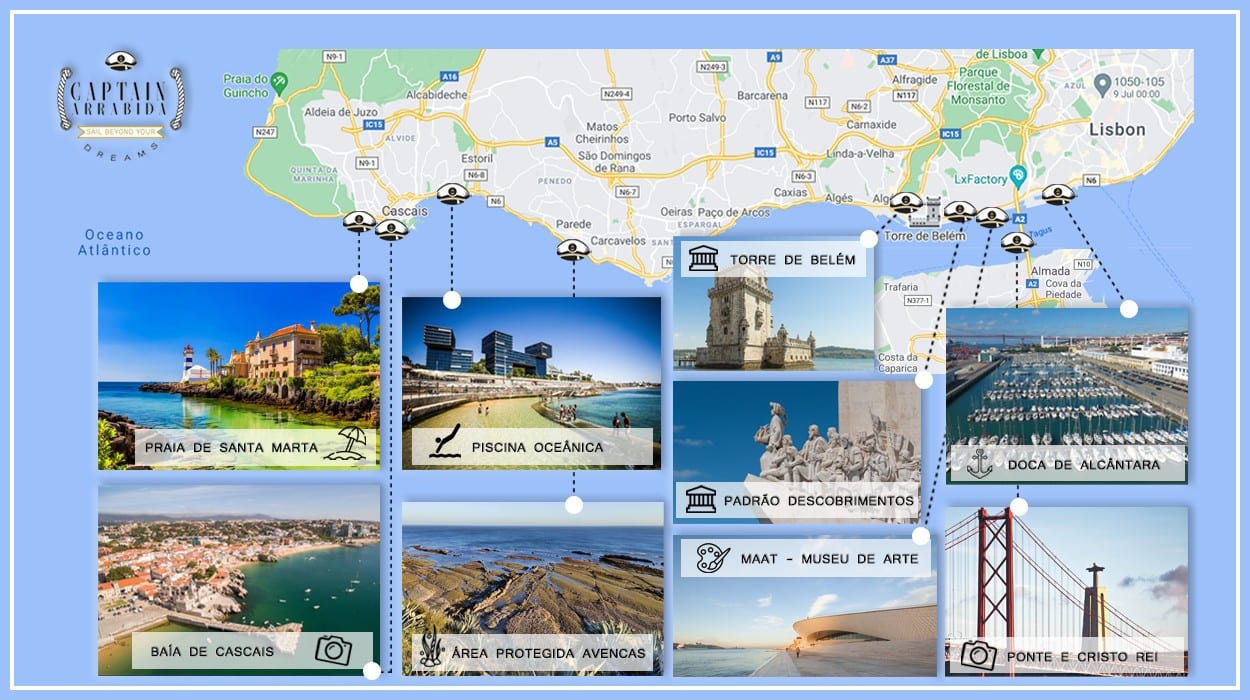Click the camera icon on Baía de Cascais

333,650
